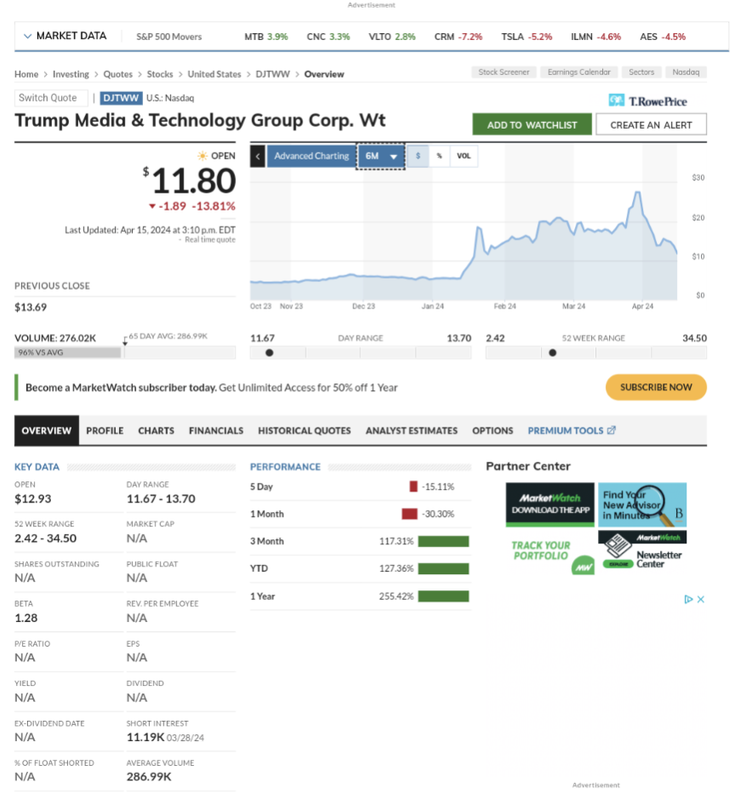Collapse chart panel with left arrow button
This screenshot has height=800, width=735.
tap(258, 156)
